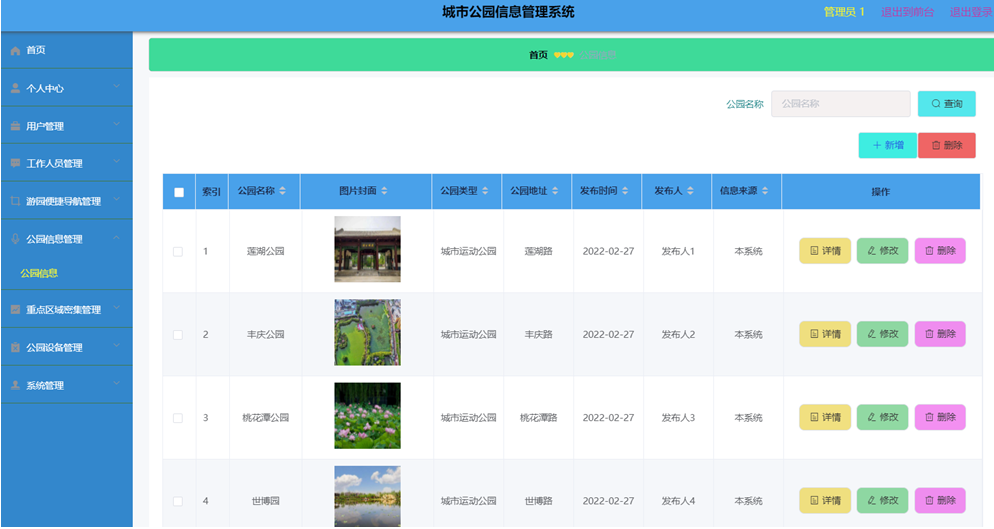Click the 发布人2 cell

(678, 334)
